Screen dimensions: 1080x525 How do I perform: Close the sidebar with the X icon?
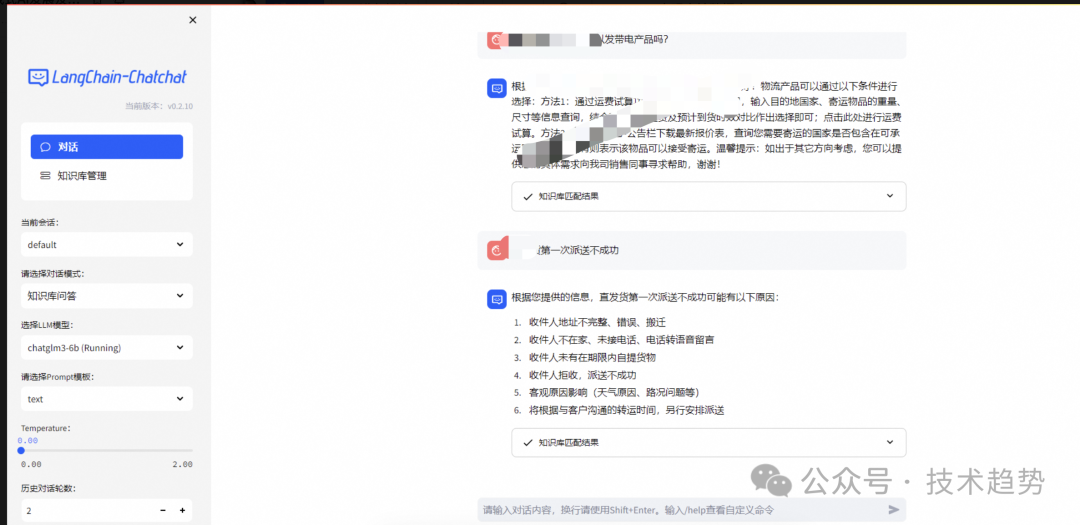193,20
